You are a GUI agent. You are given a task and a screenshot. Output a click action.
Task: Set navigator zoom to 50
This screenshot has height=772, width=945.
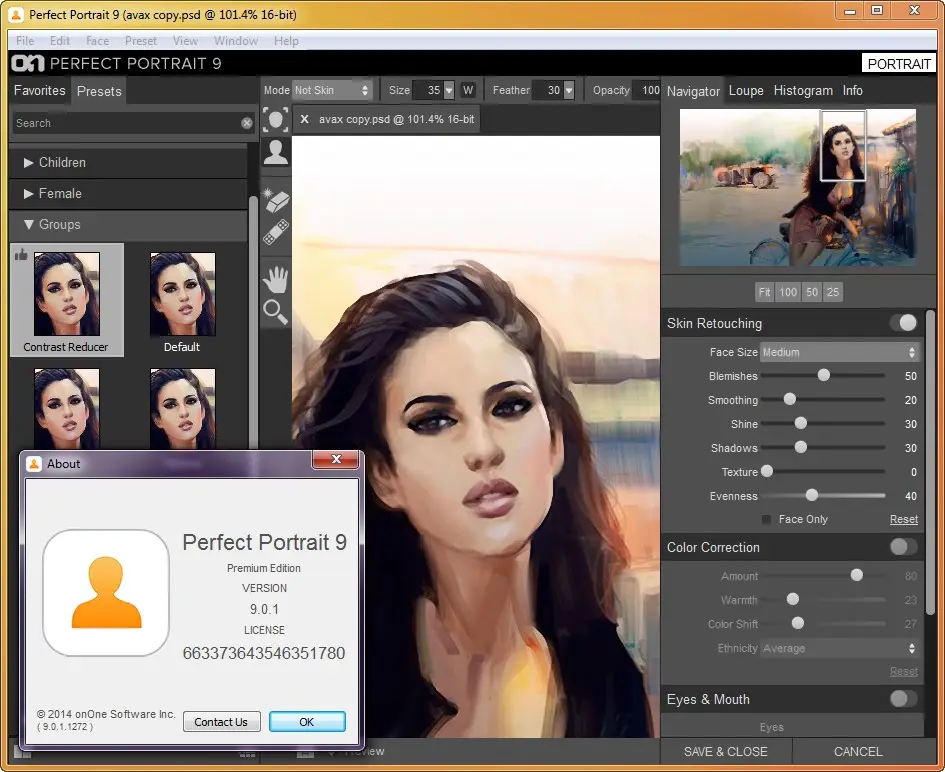[x=812, y=292]
